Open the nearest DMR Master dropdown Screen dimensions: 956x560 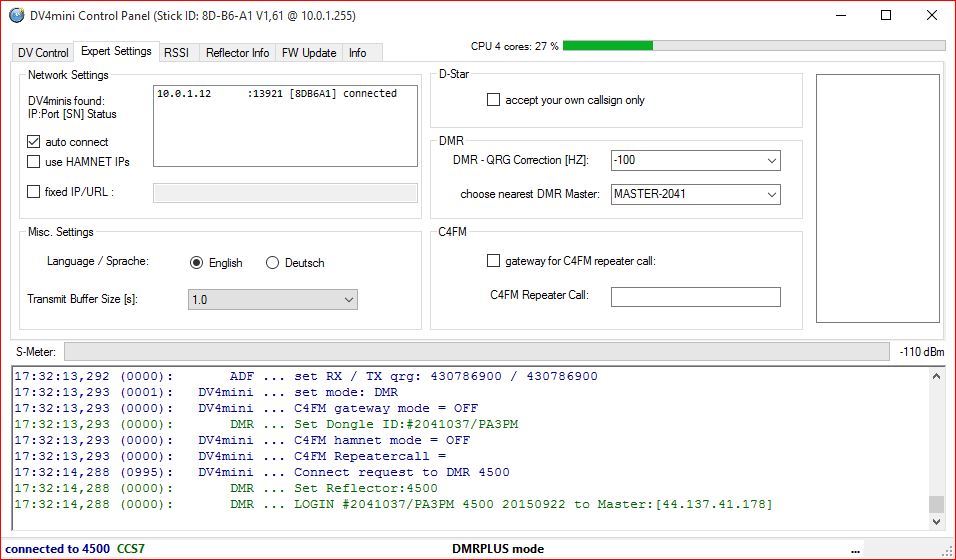click(x=696, y=195)
